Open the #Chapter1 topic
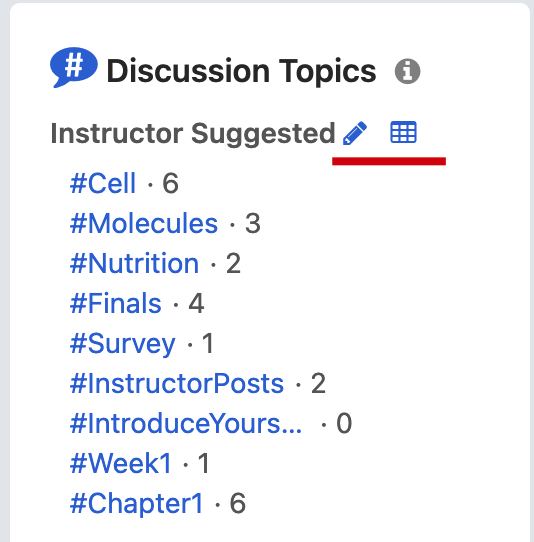 point(137,504)
